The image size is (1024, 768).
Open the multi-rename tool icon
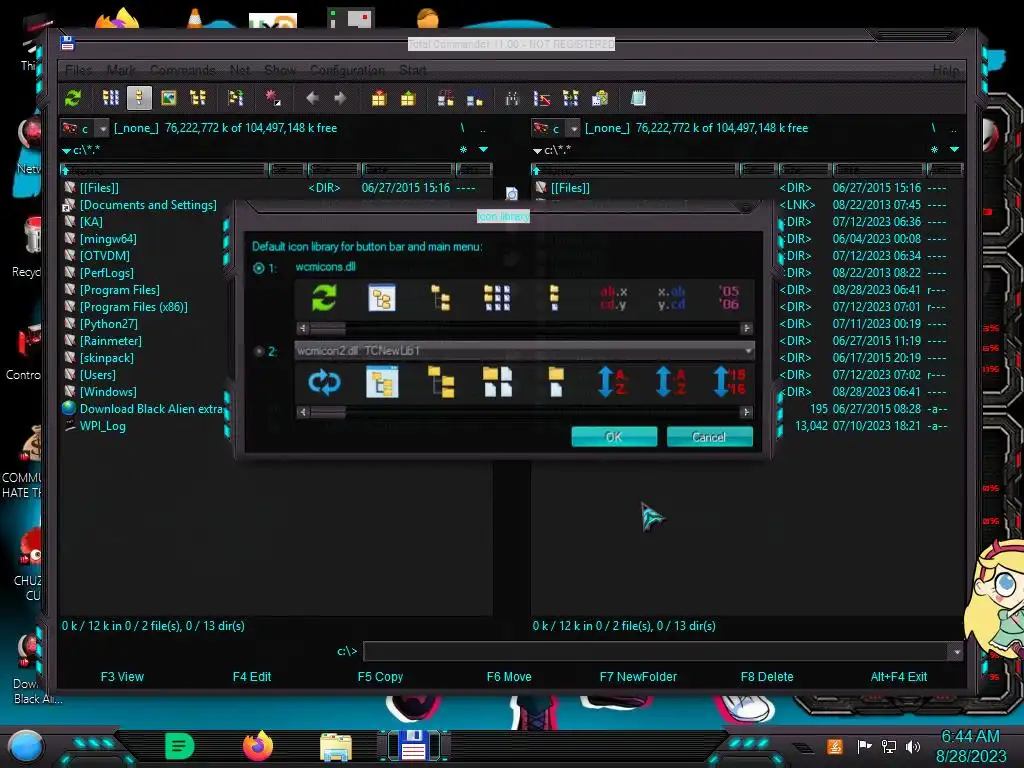click(541, 99)
